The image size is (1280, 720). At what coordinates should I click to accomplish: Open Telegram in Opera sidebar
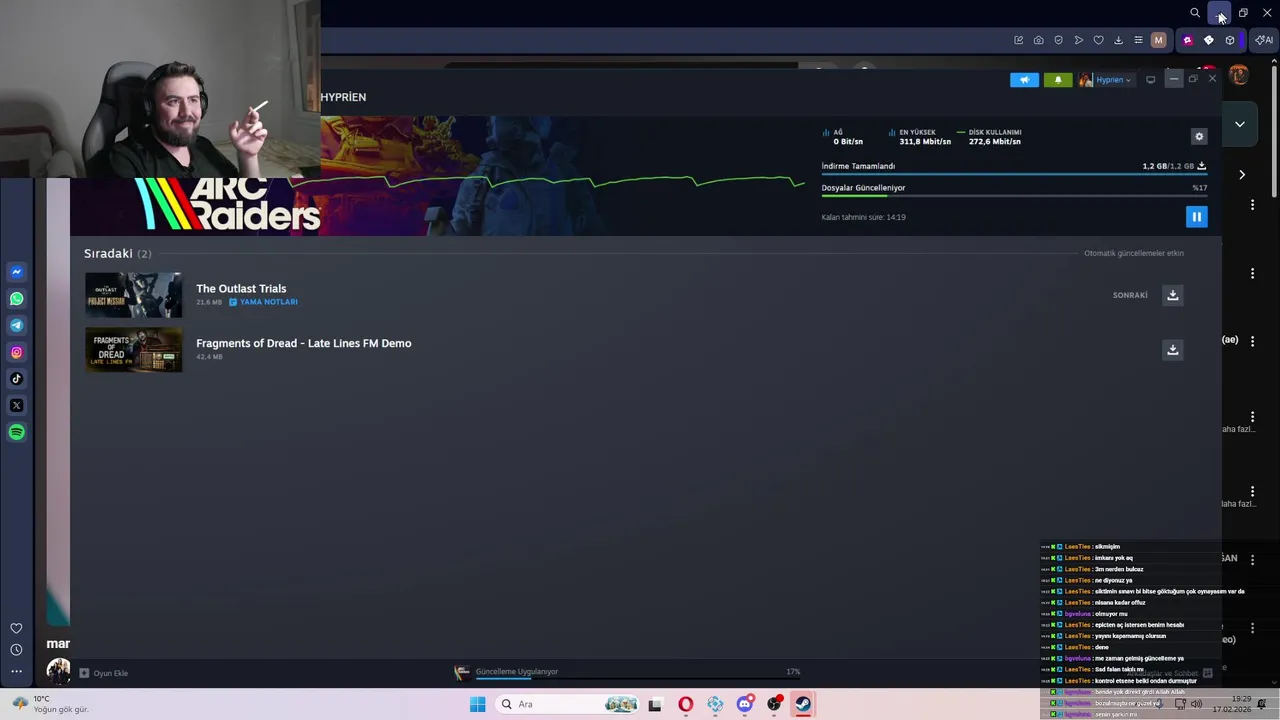16,325
